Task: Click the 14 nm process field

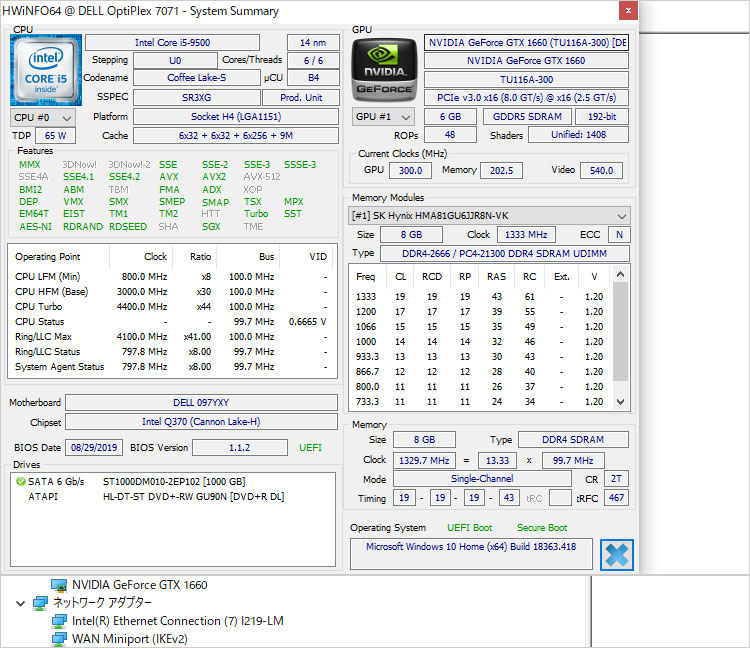Action: coord(313,43)
